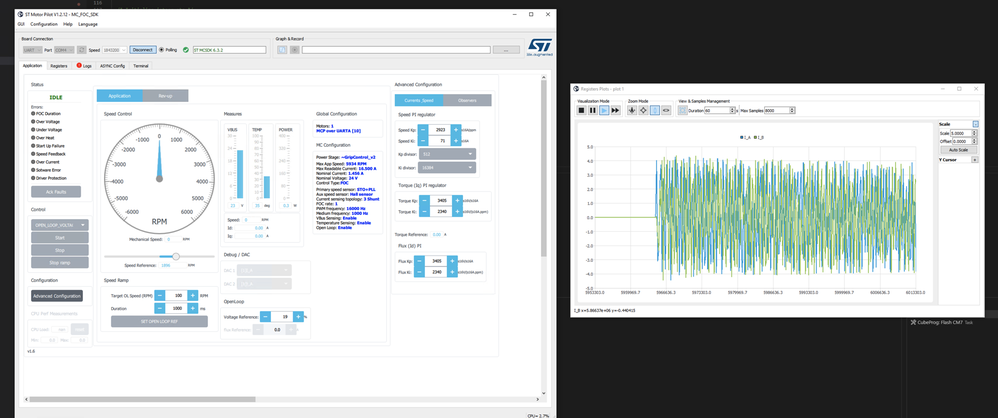
Task: Open the baud Speed dropdown
Action: tap(115, 50)
